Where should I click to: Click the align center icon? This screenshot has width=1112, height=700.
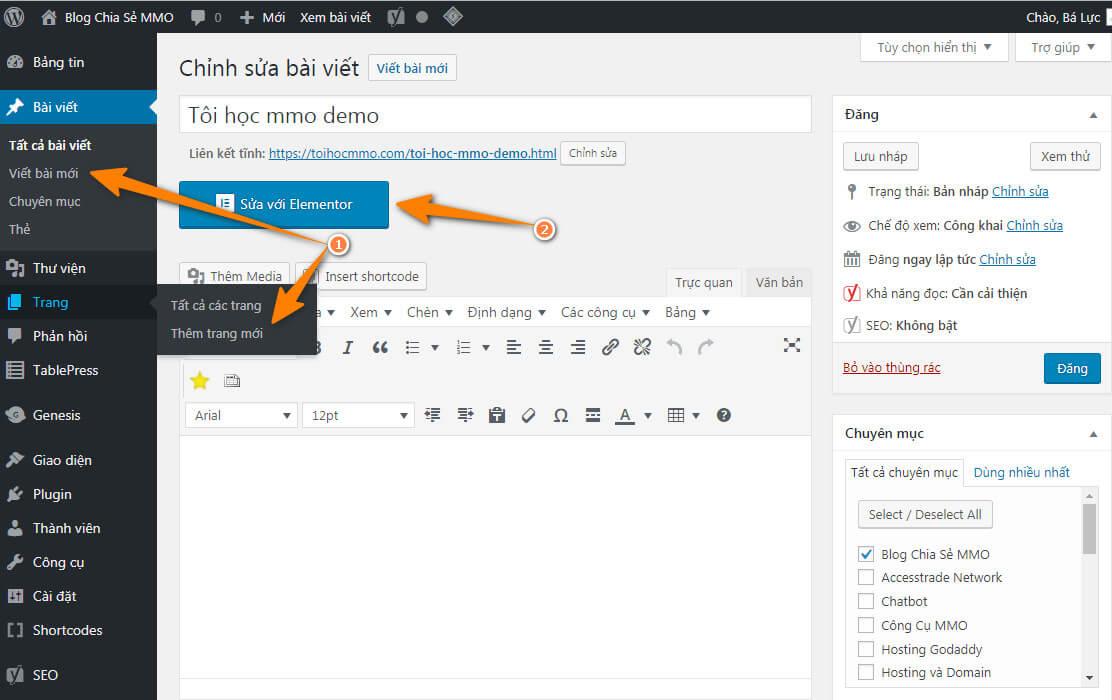coord(546,347)
